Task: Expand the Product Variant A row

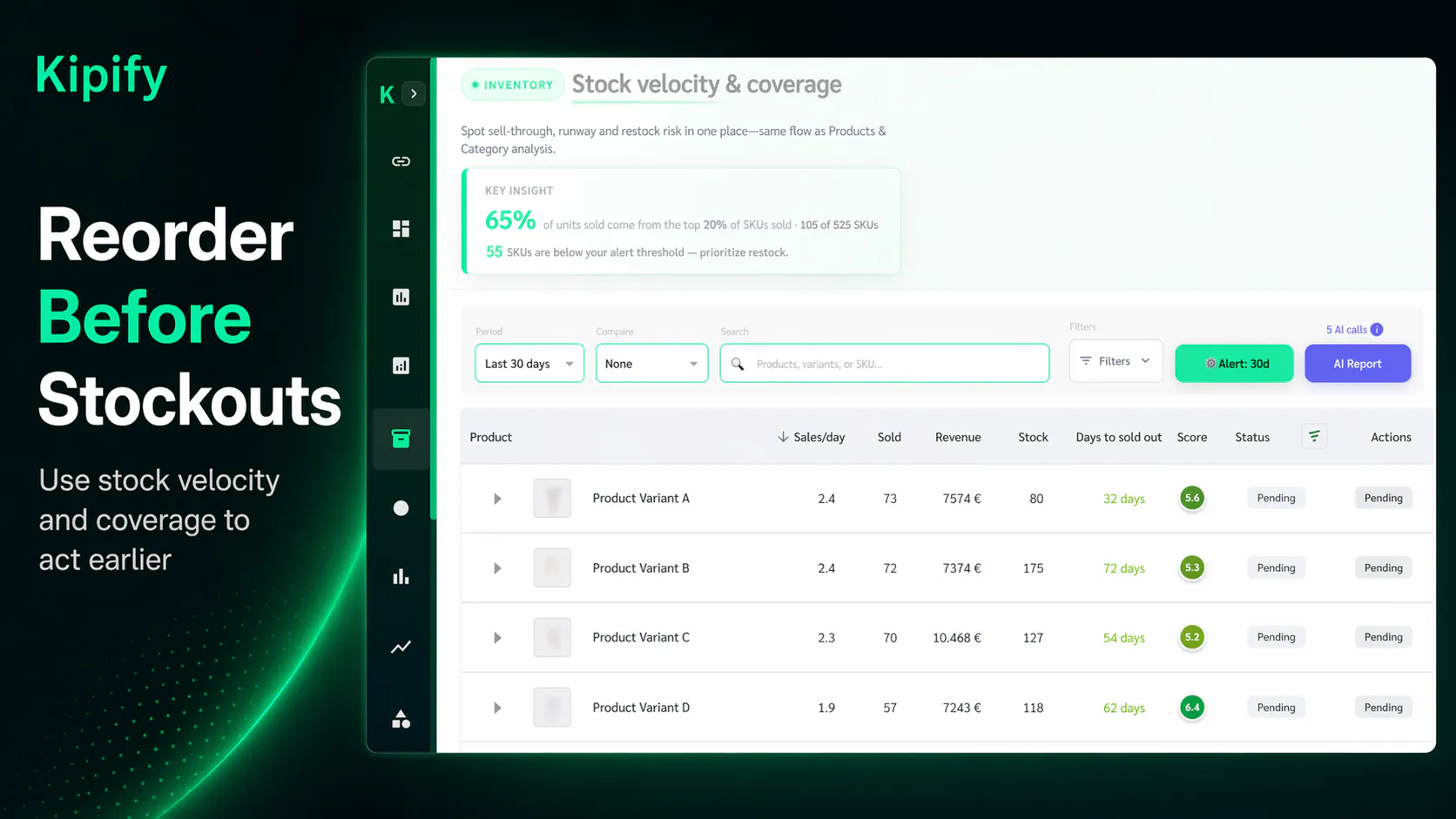Action: pos(497,499)
